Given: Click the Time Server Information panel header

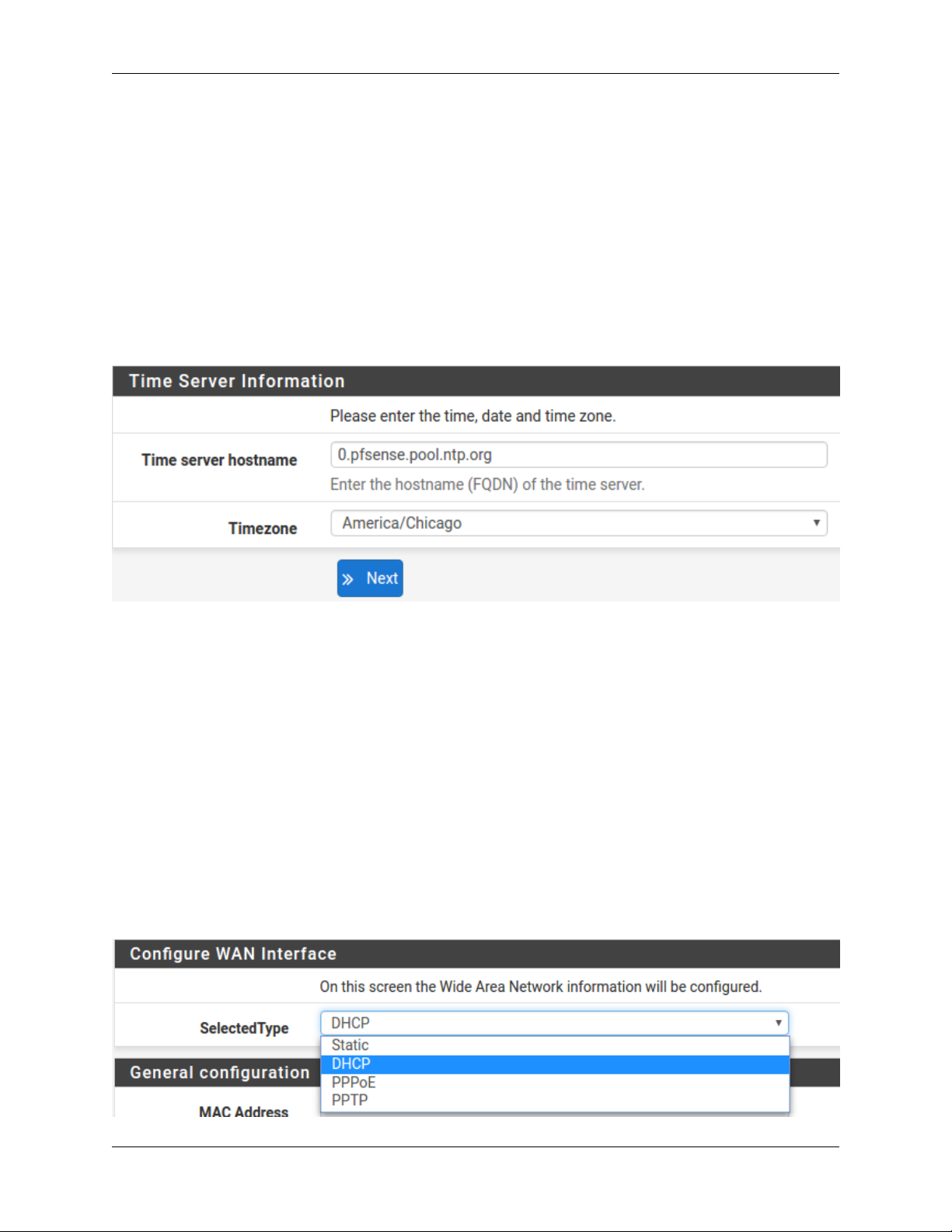Looking at the screenshot, I should click(x=476, y=381).
